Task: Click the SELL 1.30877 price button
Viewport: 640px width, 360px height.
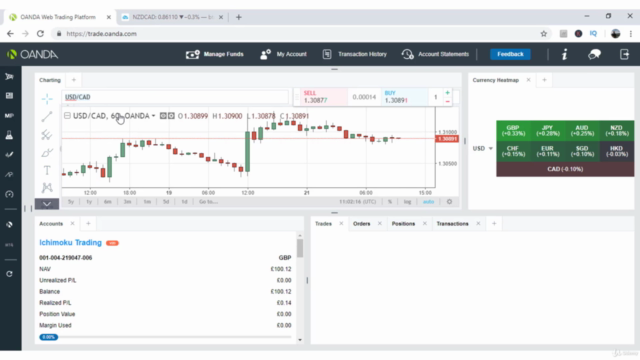Action: 322,97
